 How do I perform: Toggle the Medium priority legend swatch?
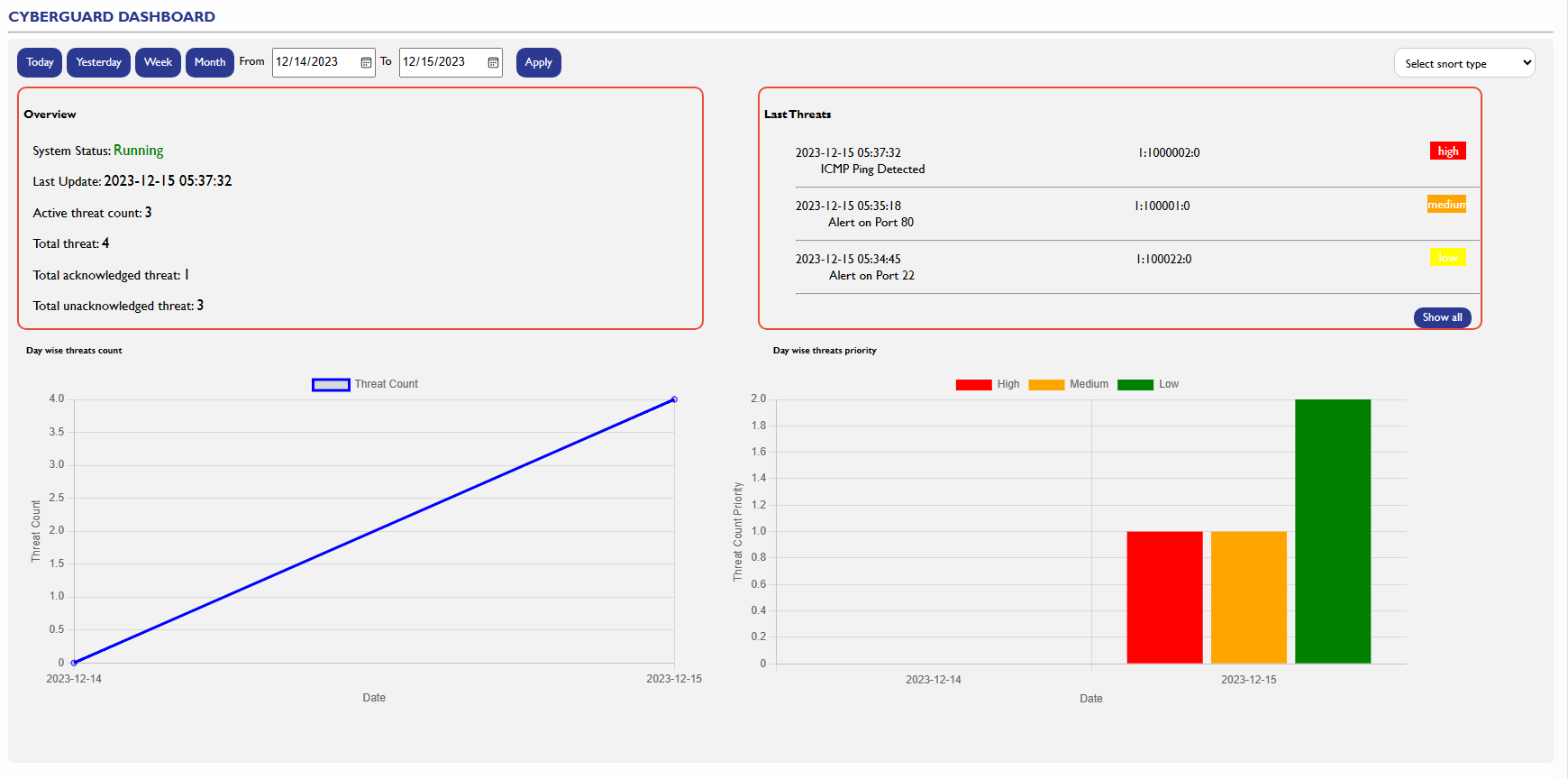tap(1046, 385)
